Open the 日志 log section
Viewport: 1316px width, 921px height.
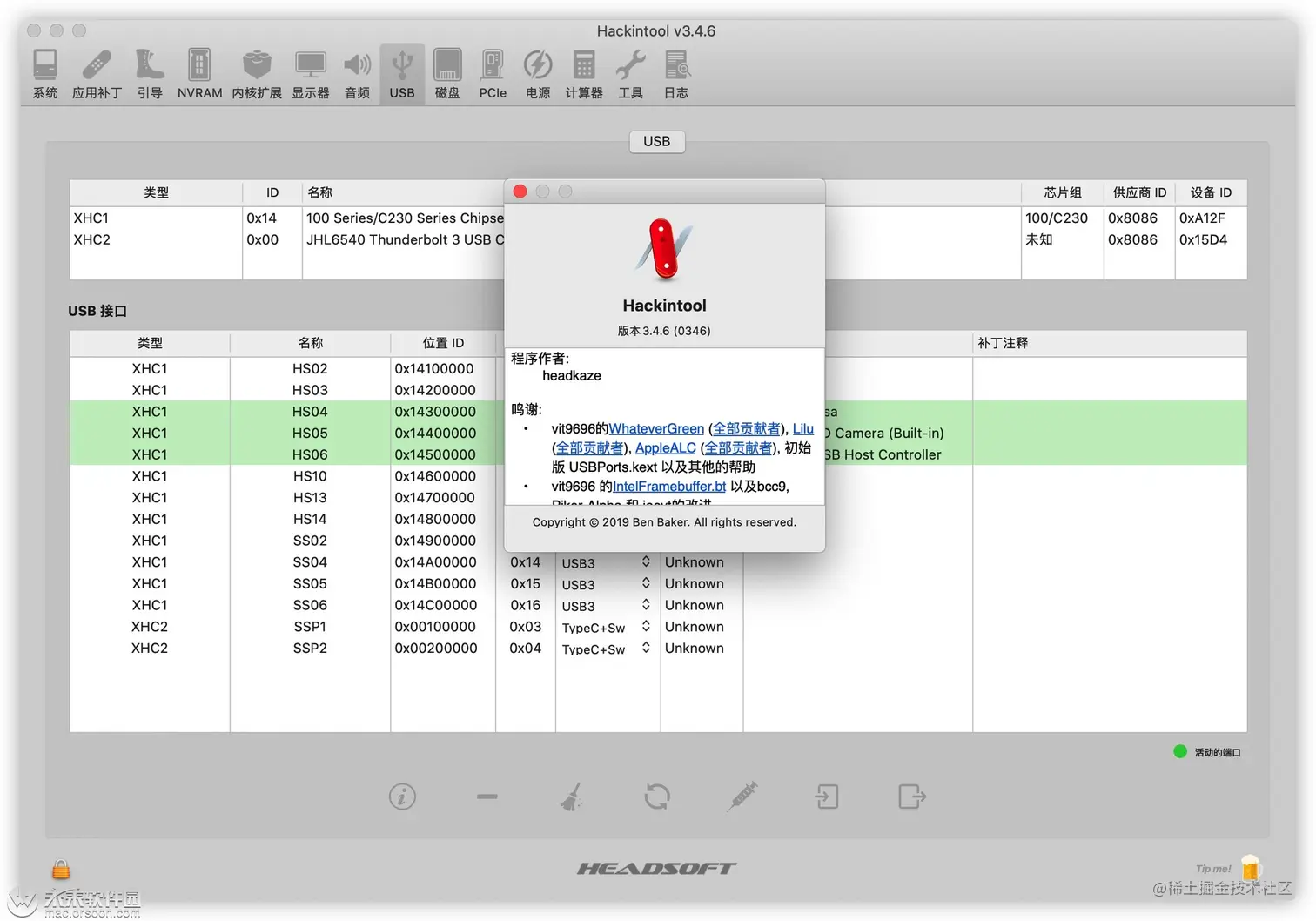pyautogui.click(x=676, y=74)
